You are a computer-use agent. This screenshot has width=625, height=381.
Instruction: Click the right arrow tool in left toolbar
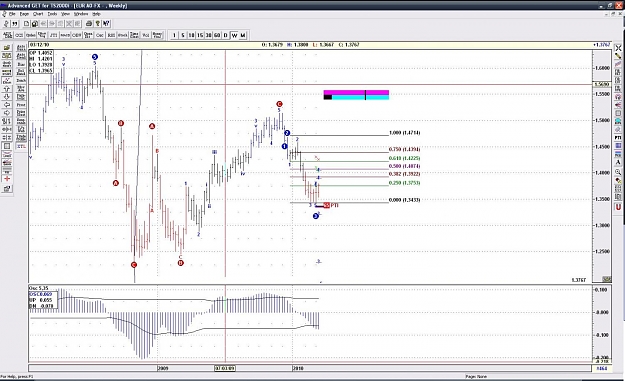tap(7, 113)
